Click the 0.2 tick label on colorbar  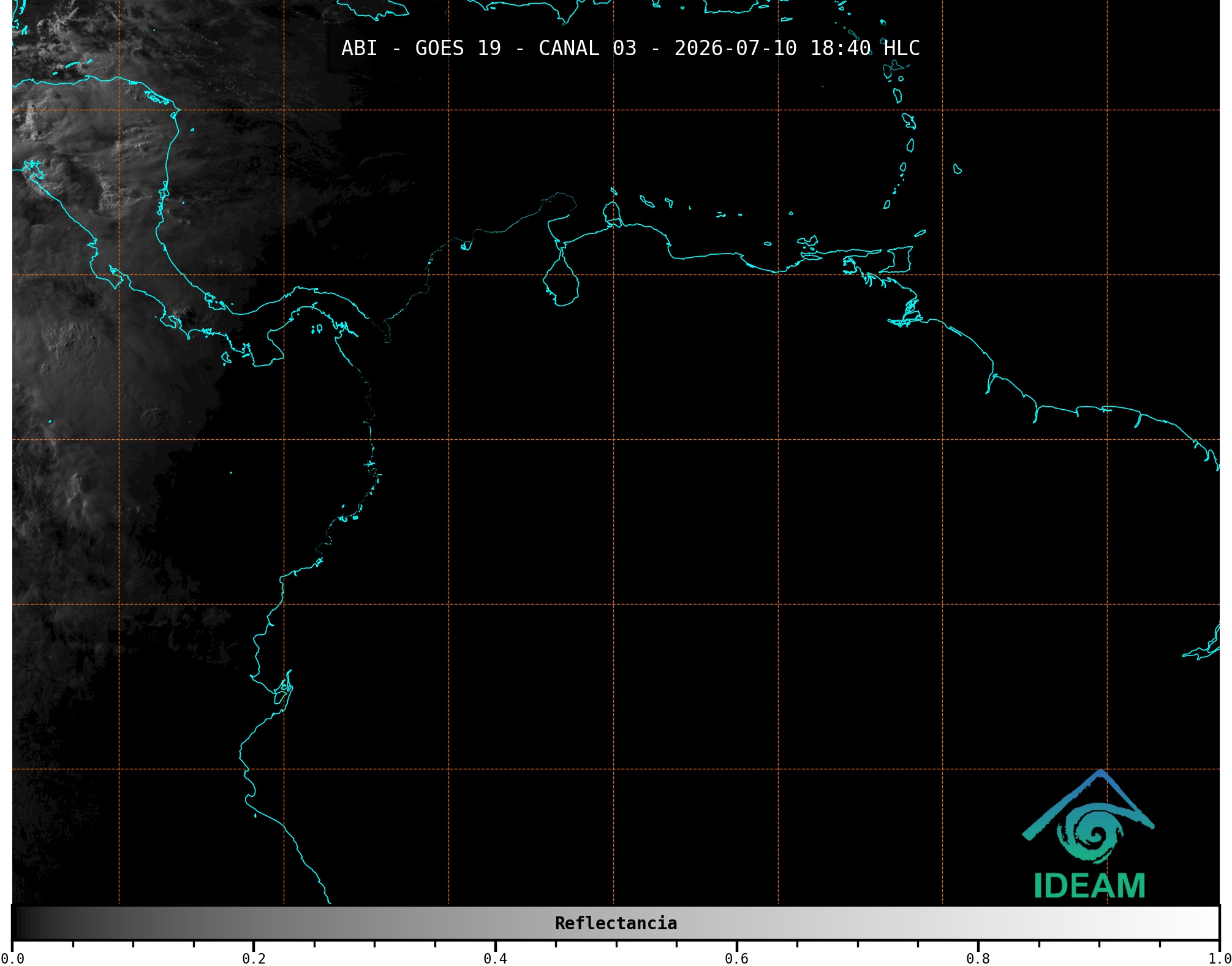pyautogui.click(x=254, y=959)
